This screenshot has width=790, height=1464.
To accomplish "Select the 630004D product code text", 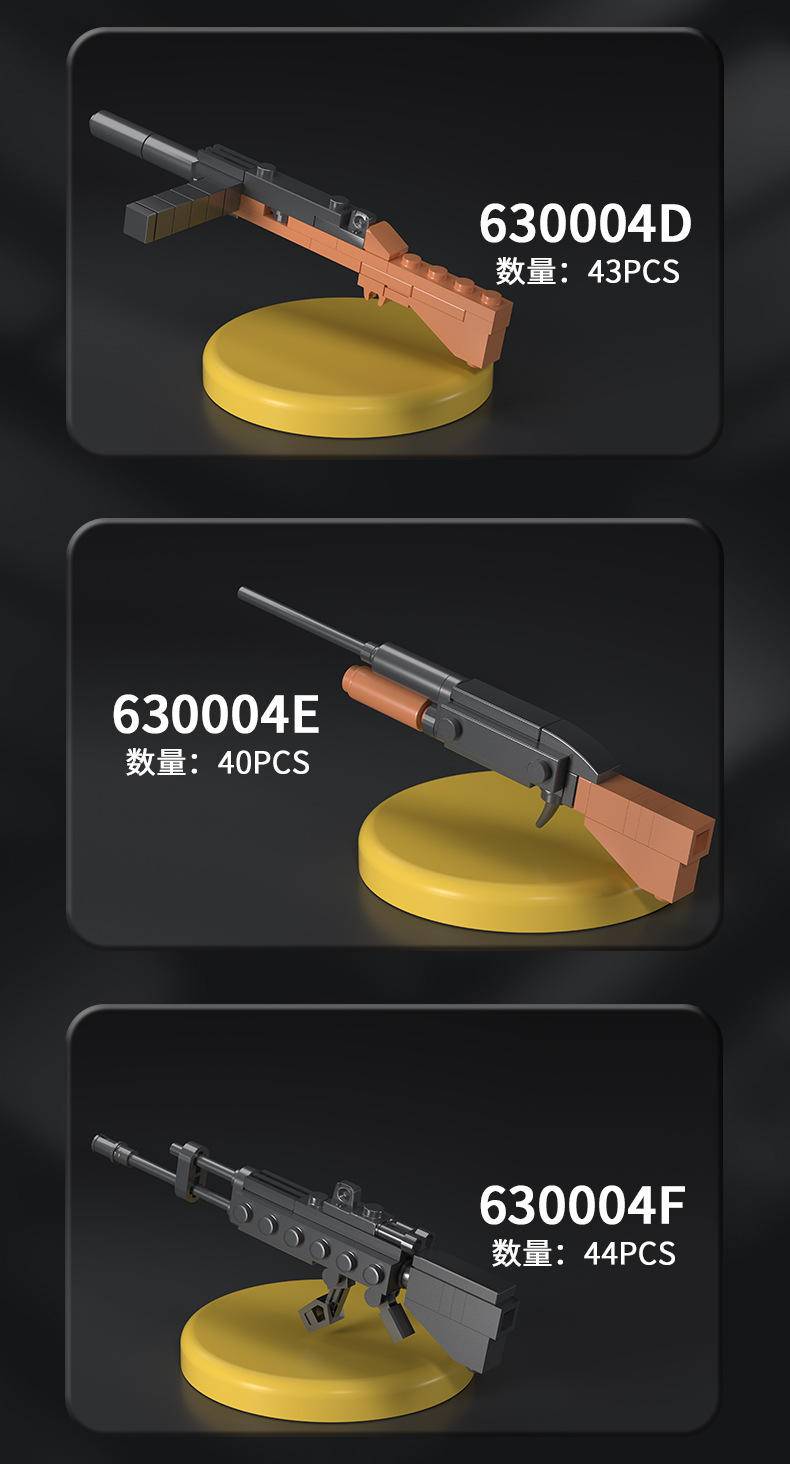I will coord(585,224).
